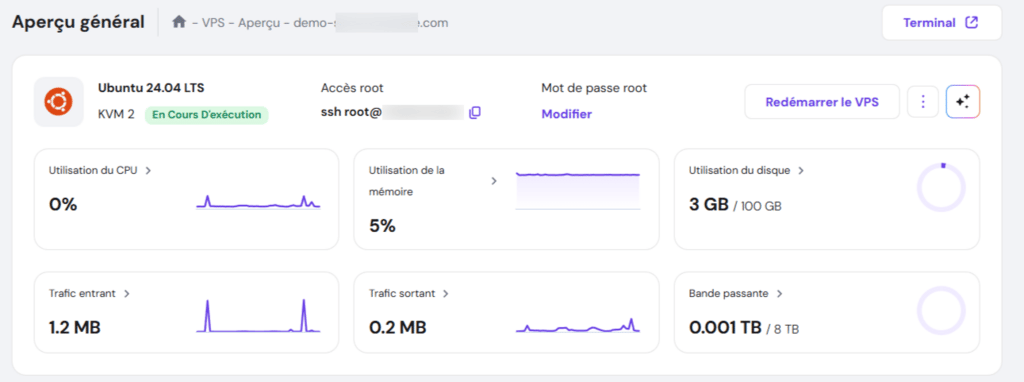
Task: Click the Accès root label
Action: pos(352,88)
